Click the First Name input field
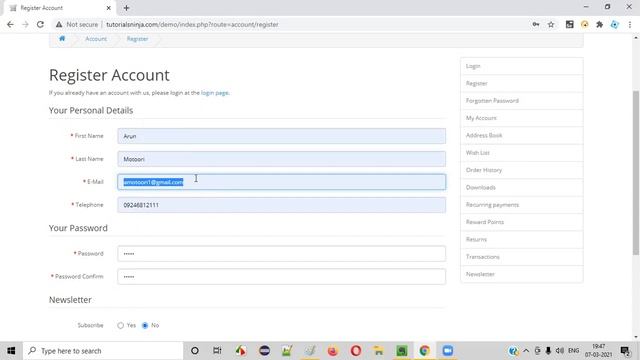Screen dimensions: 640x360 tap(282, 136)
